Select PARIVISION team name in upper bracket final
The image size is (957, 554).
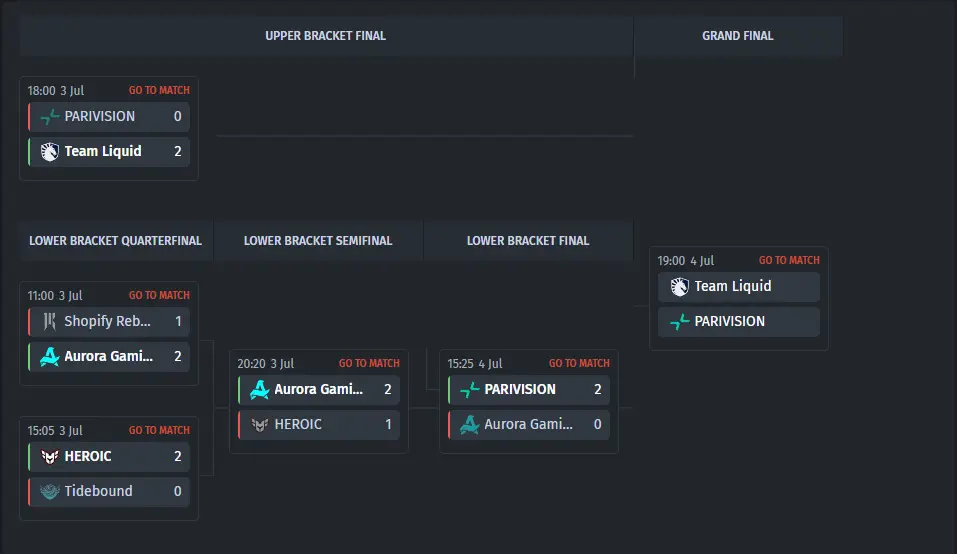coord(99,116)
